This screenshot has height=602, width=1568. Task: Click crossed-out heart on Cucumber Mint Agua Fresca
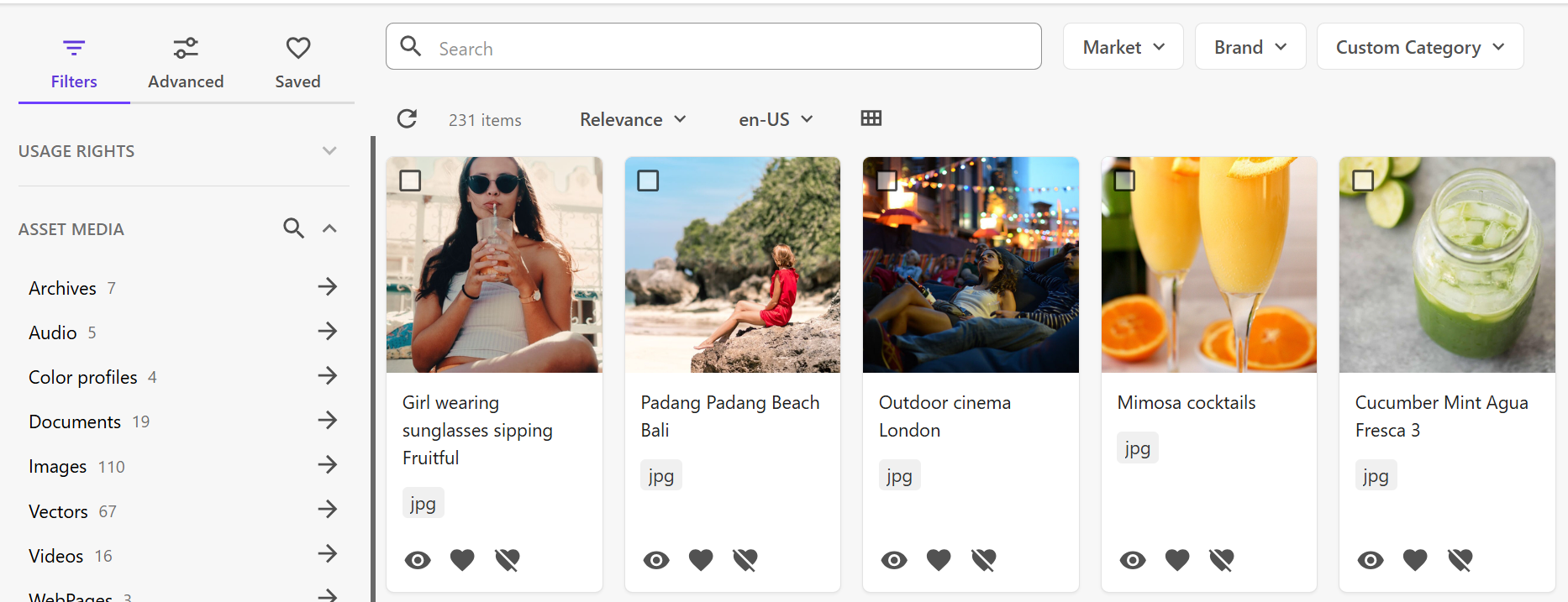[x=1460, y=559]
